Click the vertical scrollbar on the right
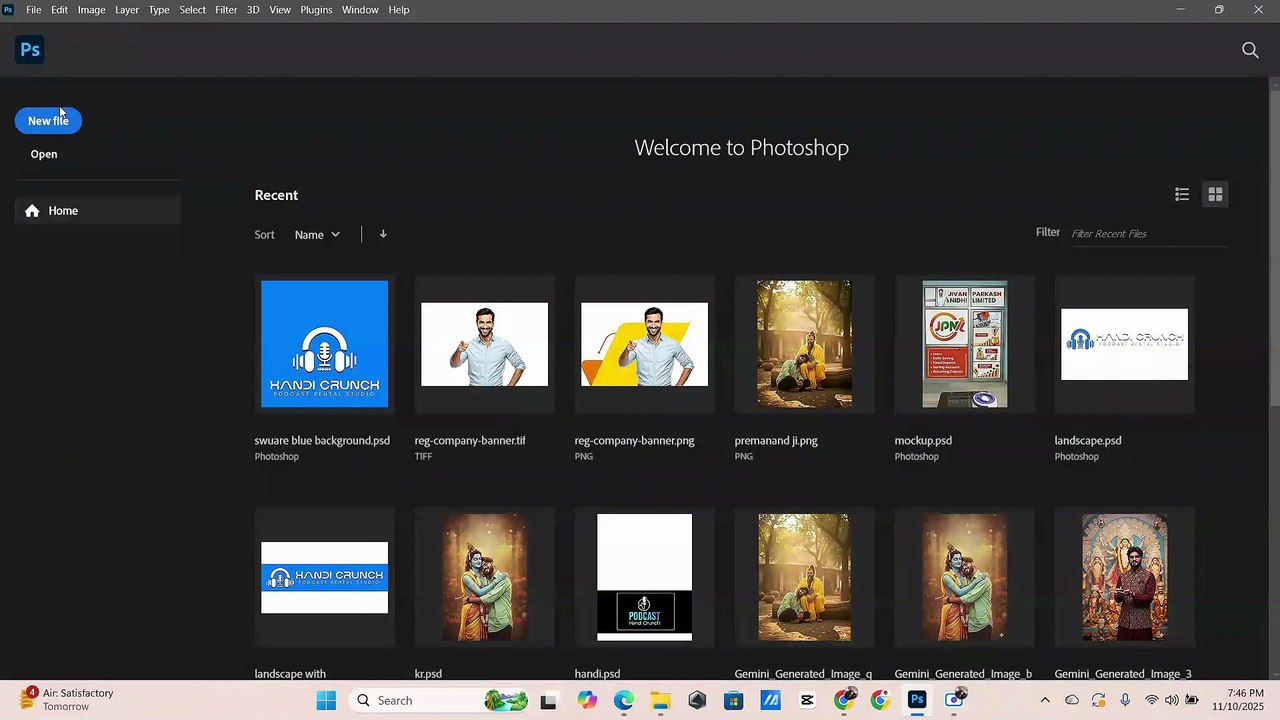Viewport: 1280px width, 720px height. tap(1274, 250)
